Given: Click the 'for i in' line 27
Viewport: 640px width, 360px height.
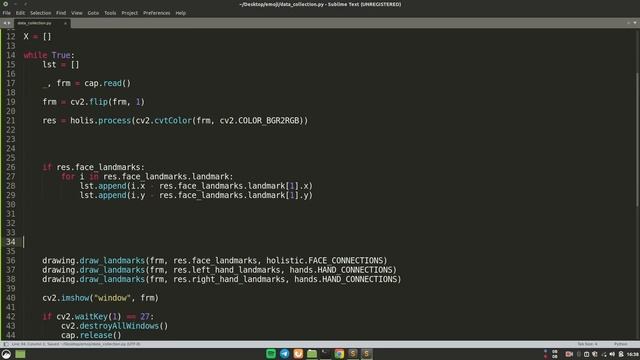Looking at the screenshot, I should pos(147,177).
